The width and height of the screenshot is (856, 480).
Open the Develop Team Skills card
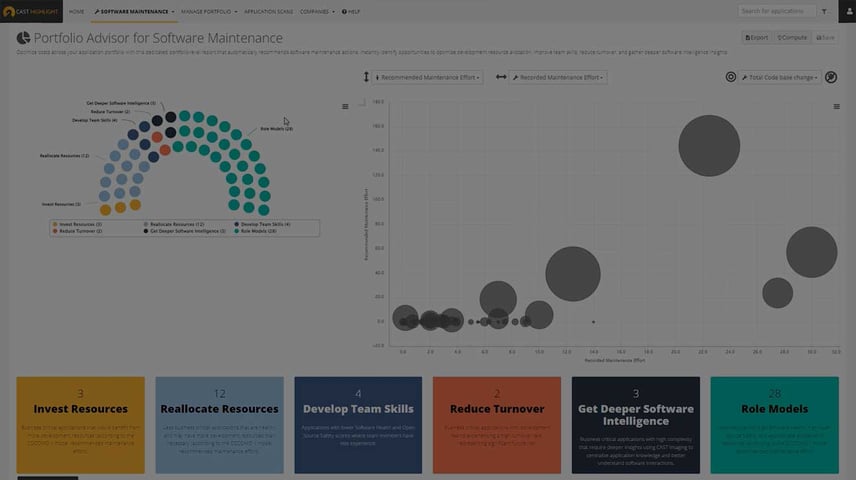(358, 425)
